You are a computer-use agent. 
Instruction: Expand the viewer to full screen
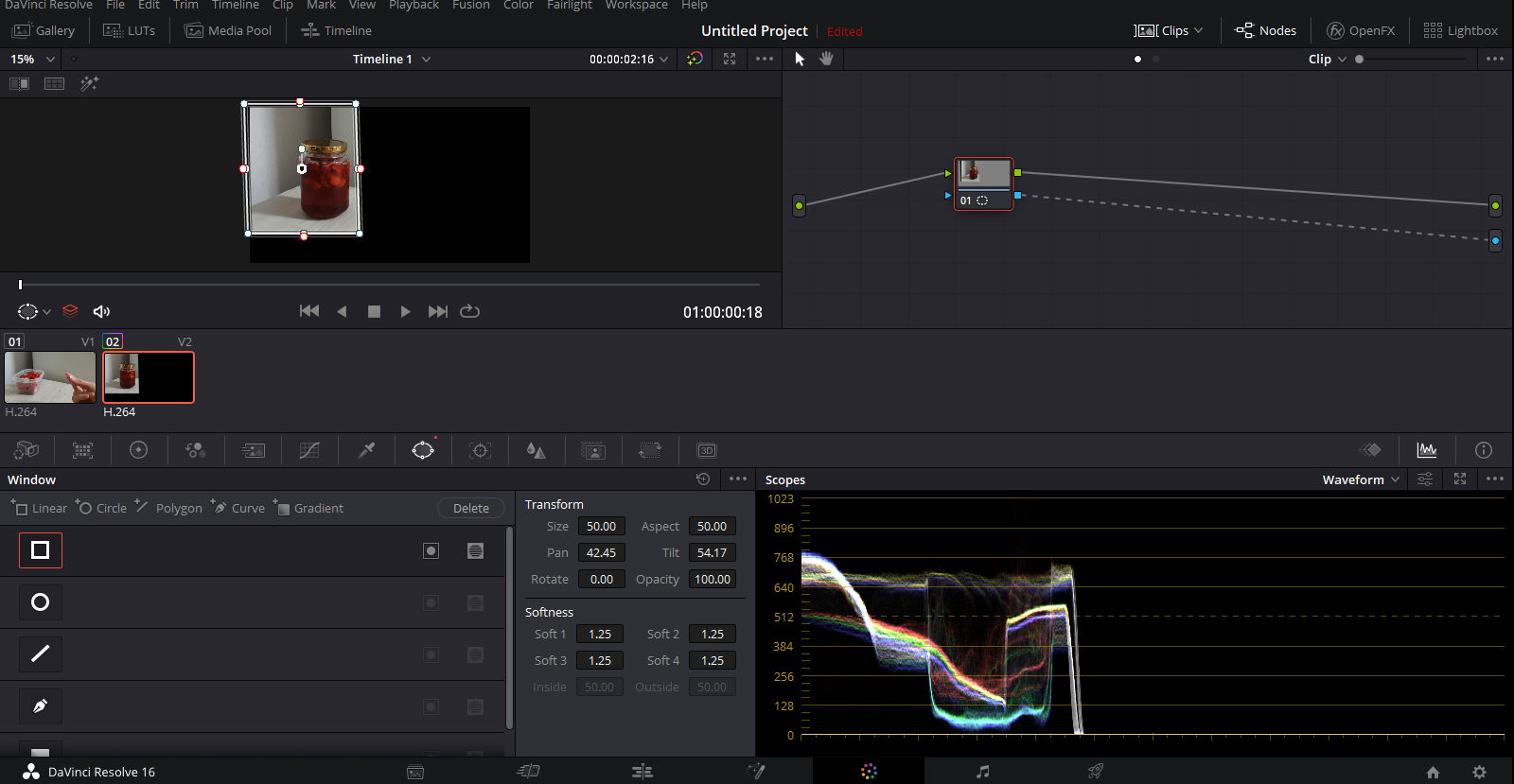coord(730,59)
